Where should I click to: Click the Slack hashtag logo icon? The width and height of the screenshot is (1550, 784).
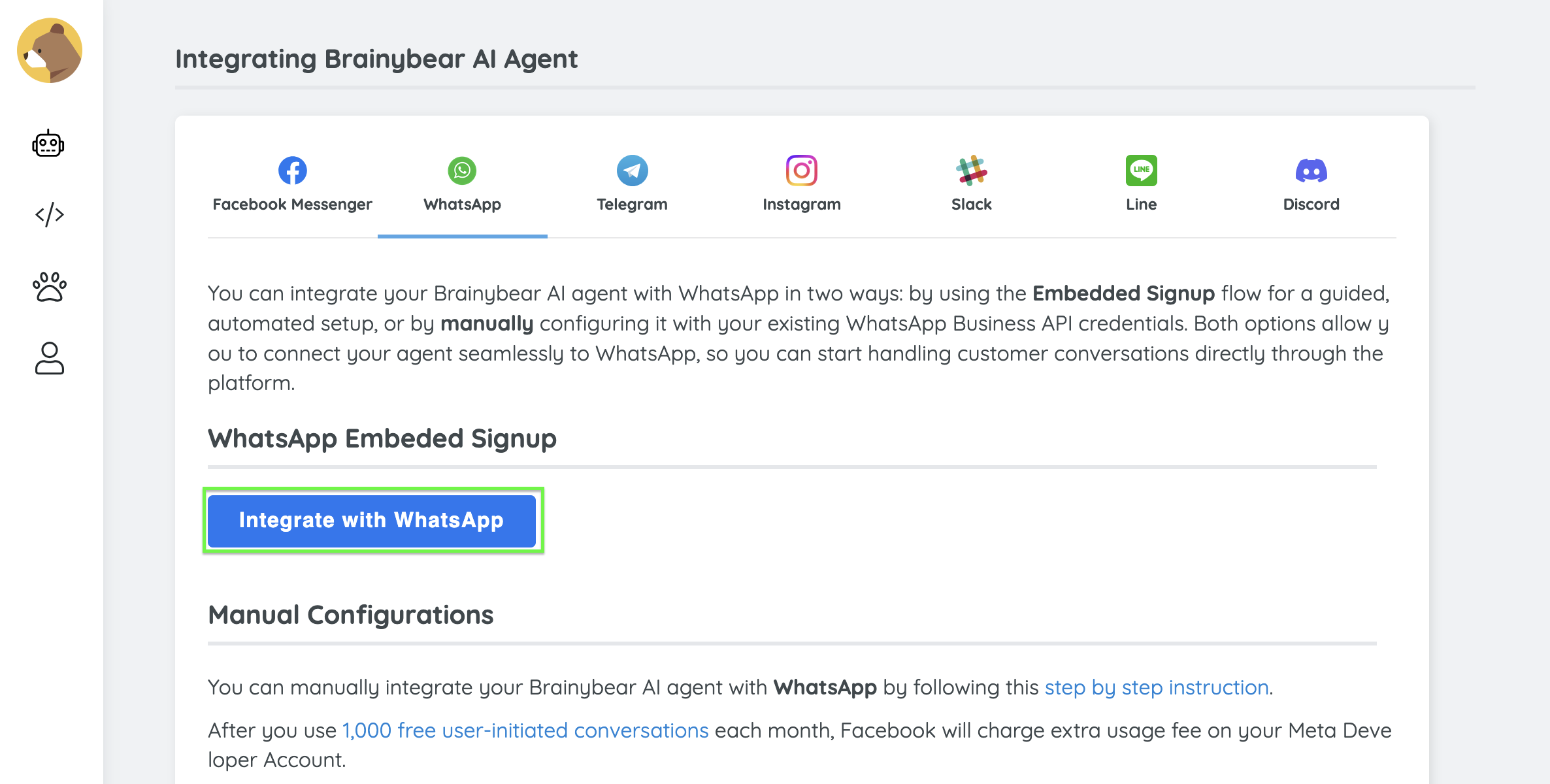pos(972,171)
